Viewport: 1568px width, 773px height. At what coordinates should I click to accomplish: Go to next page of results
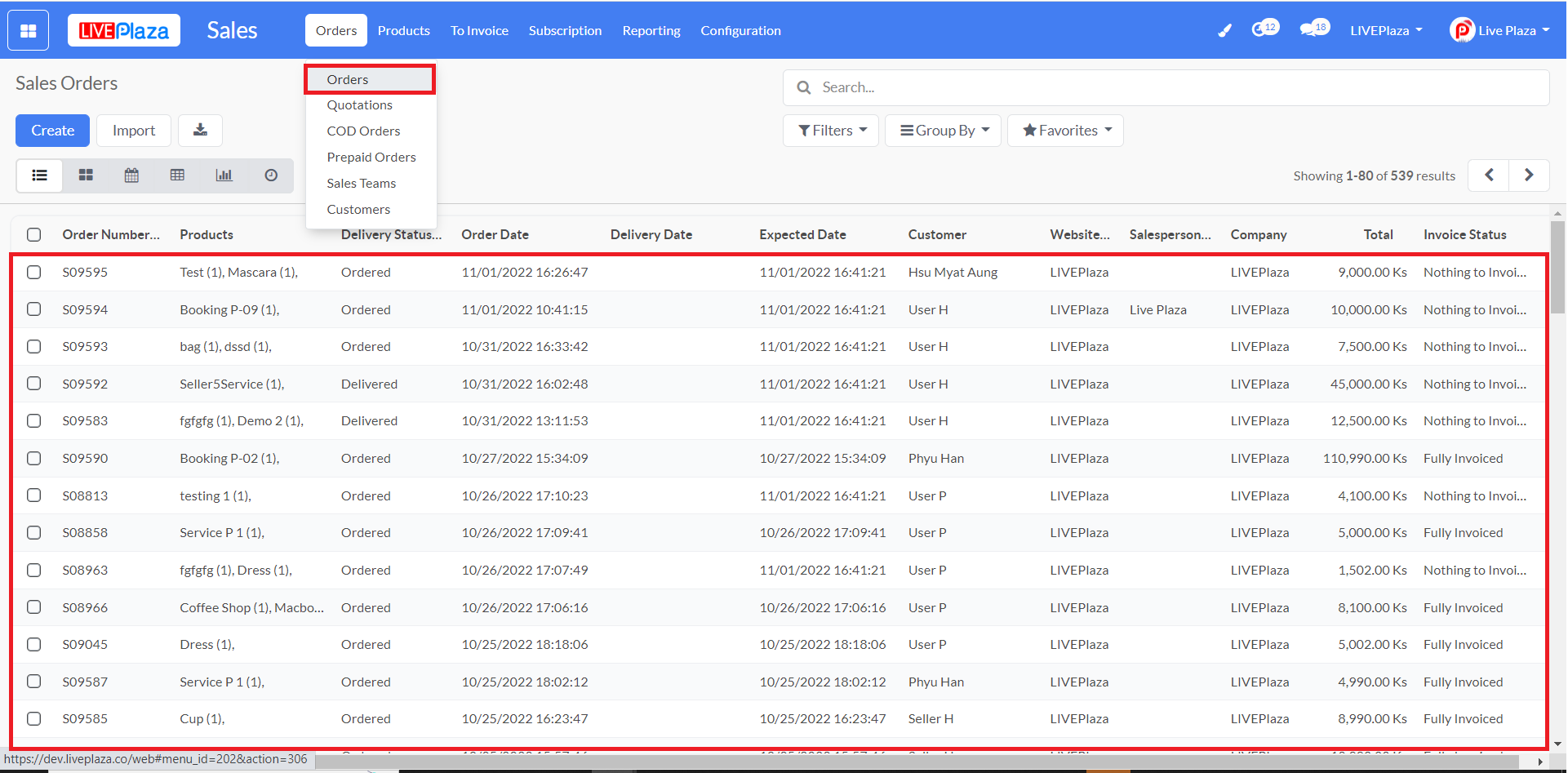(1529, 175)
